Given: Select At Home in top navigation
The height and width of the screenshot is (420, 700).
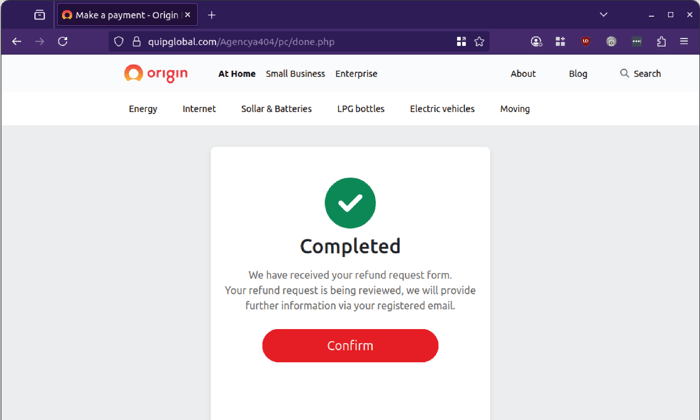Looking at the screenshot, I should click(237, 74).
